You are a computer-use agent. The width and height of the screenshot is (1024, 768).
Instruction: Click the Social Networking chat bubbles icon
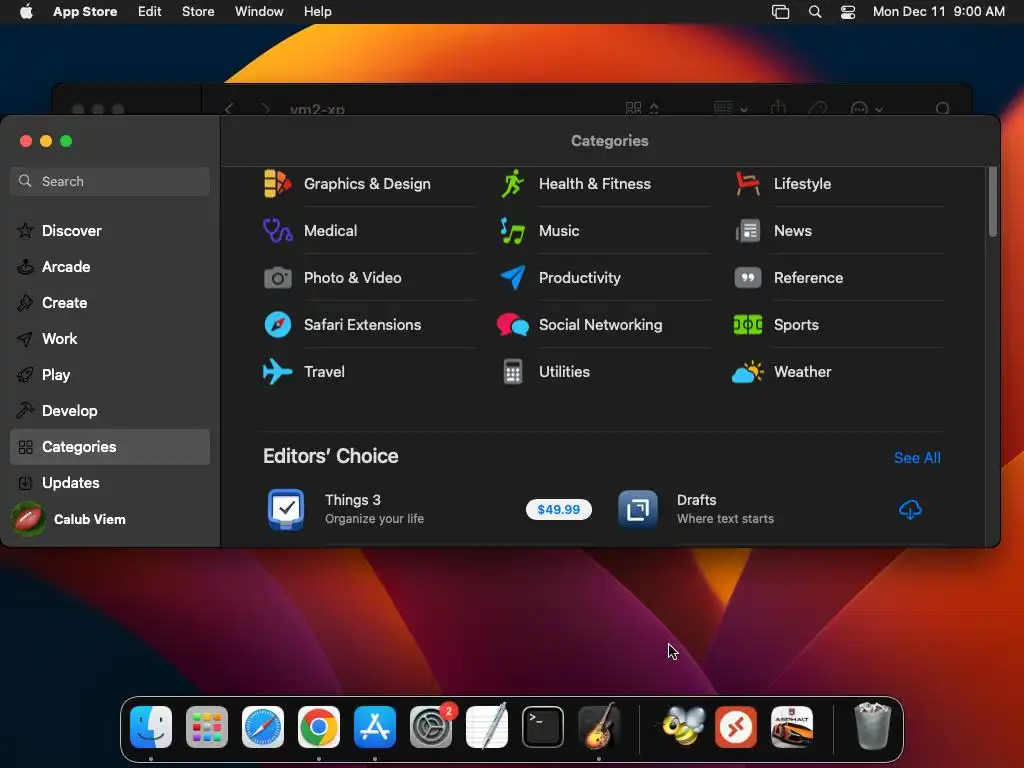[x=513, y=325]
